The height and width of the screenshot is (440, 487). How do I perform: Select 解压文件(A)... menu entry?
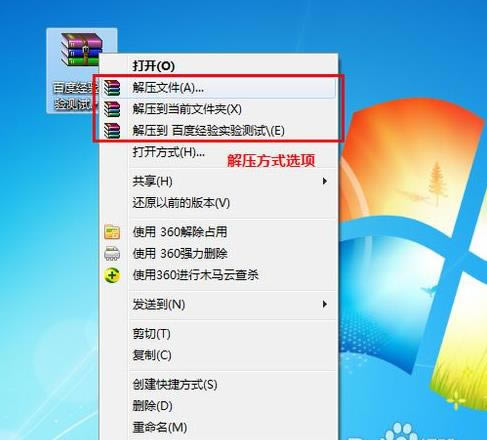(x=218, y=88)
